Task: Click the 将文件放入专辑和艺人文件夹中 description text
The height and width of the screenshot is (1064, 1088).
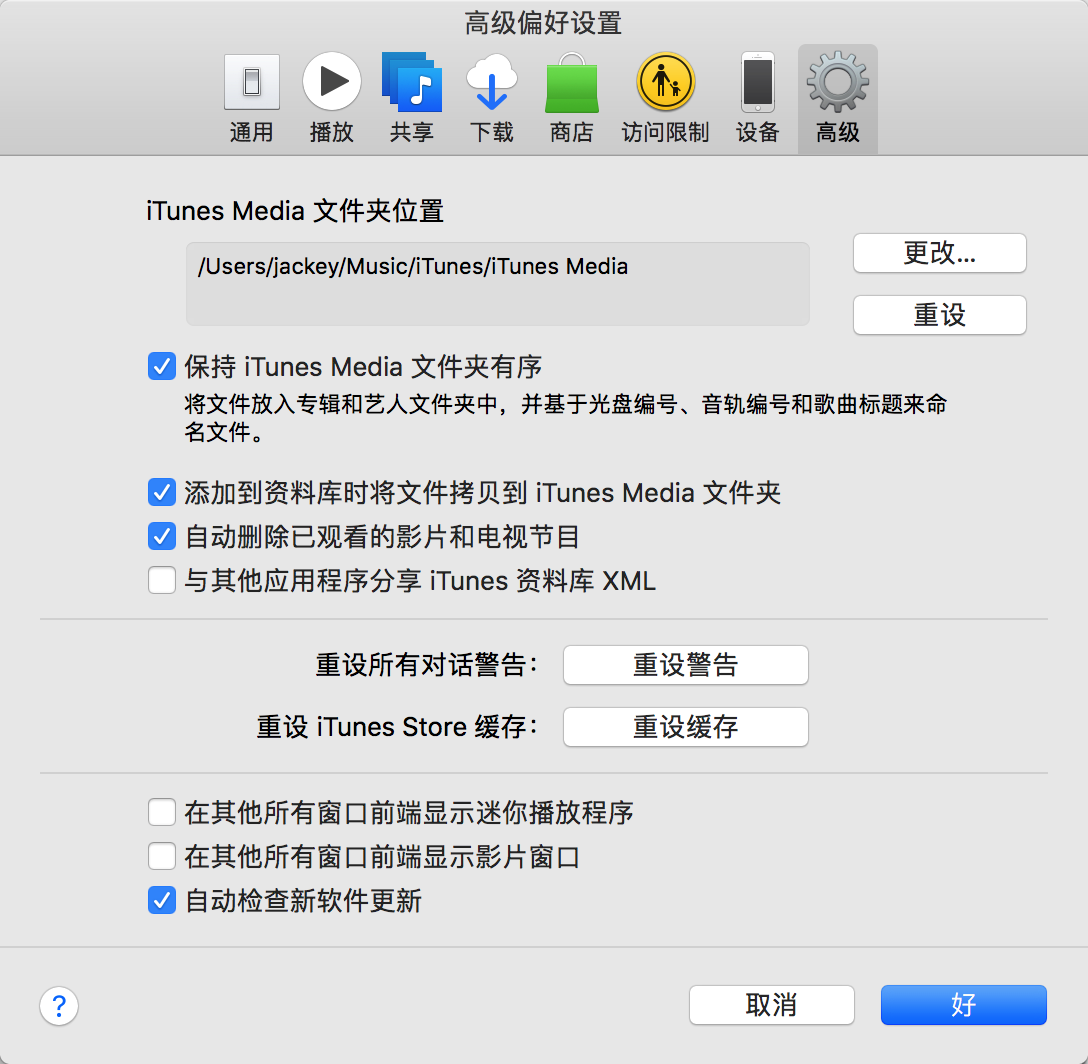Action: coord(566,418)
